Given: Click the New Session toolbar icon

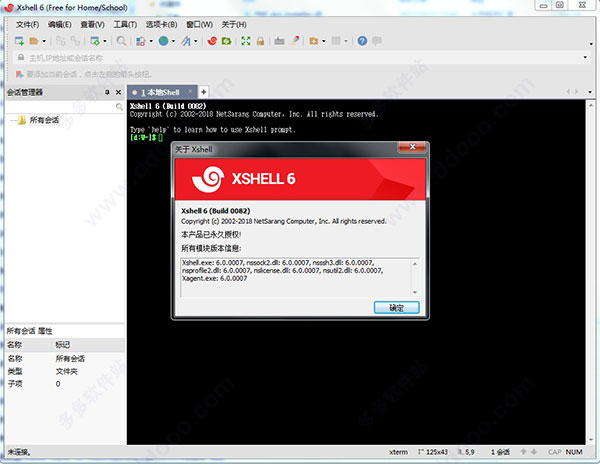Looking at the screenshot, I should pyautogui.click(x=19, y=41).
